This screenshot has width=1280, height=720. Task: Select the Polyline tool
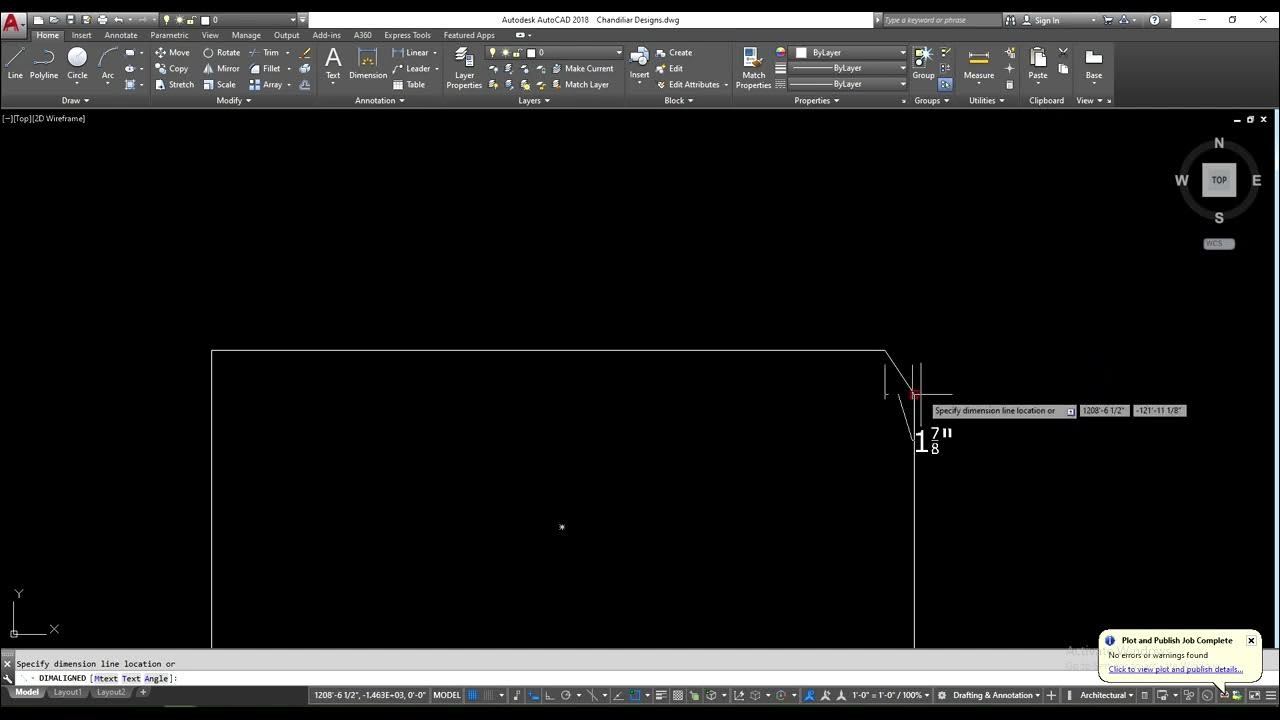pyautogui.click(x=44, y=63)
